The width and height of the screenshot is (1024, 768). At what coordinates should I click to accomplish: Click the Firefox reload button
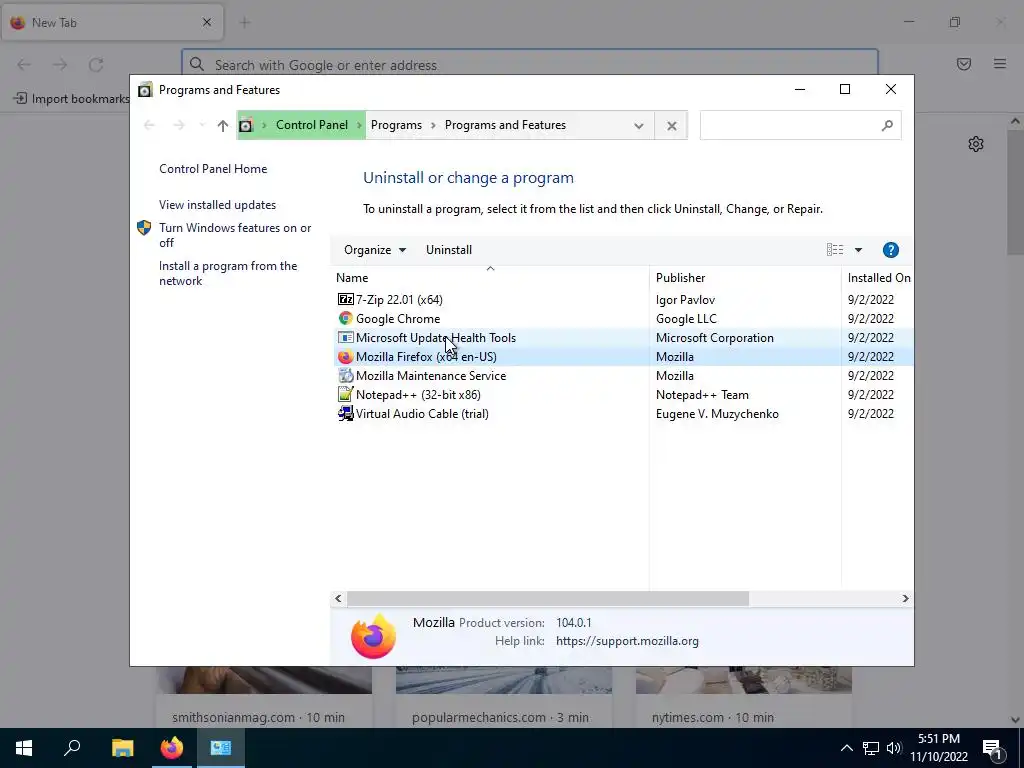(x=96, y=65)
